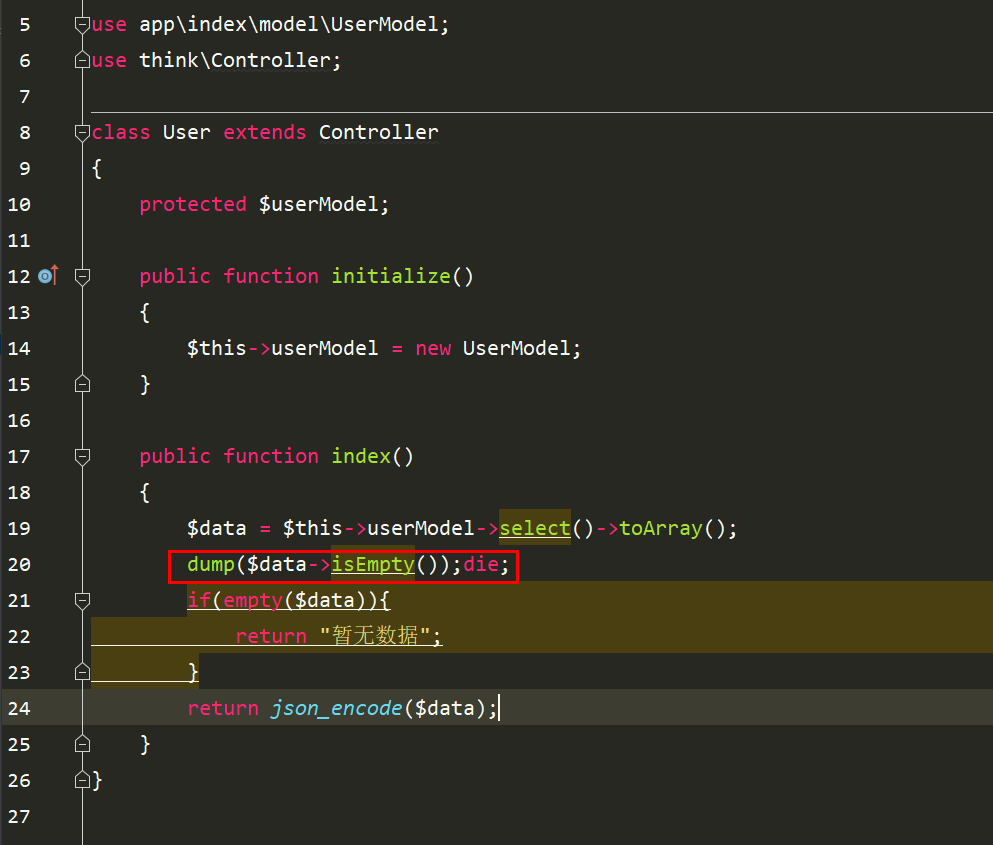Click fold end marker at line 26
Image resolution: width=993 pixels, height=845 pixels.
point(82,780)
